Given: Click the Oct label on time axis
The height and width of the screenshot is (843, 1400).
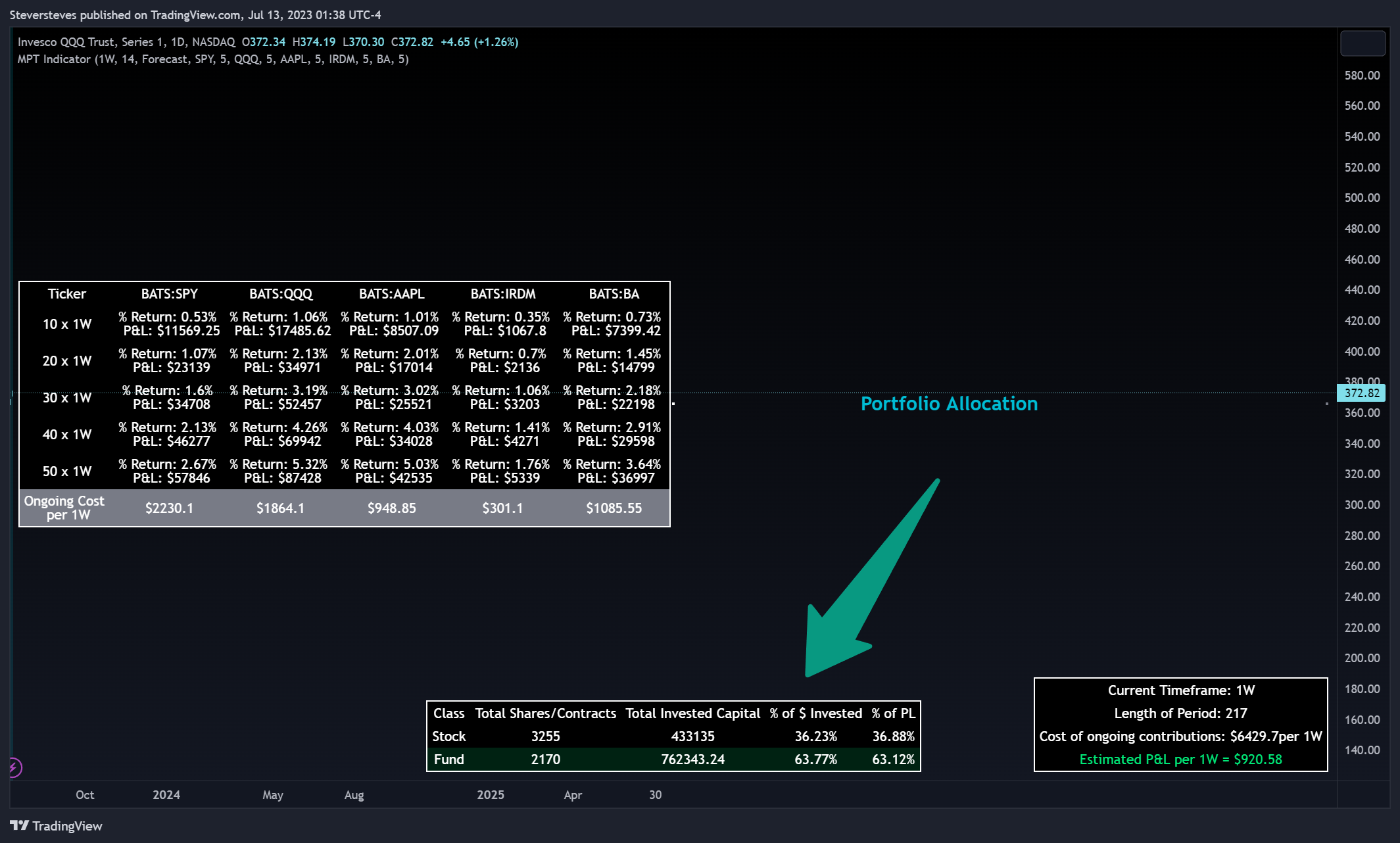Looking at the screenshot, I should pyautogui.click(x=85, y=795).
